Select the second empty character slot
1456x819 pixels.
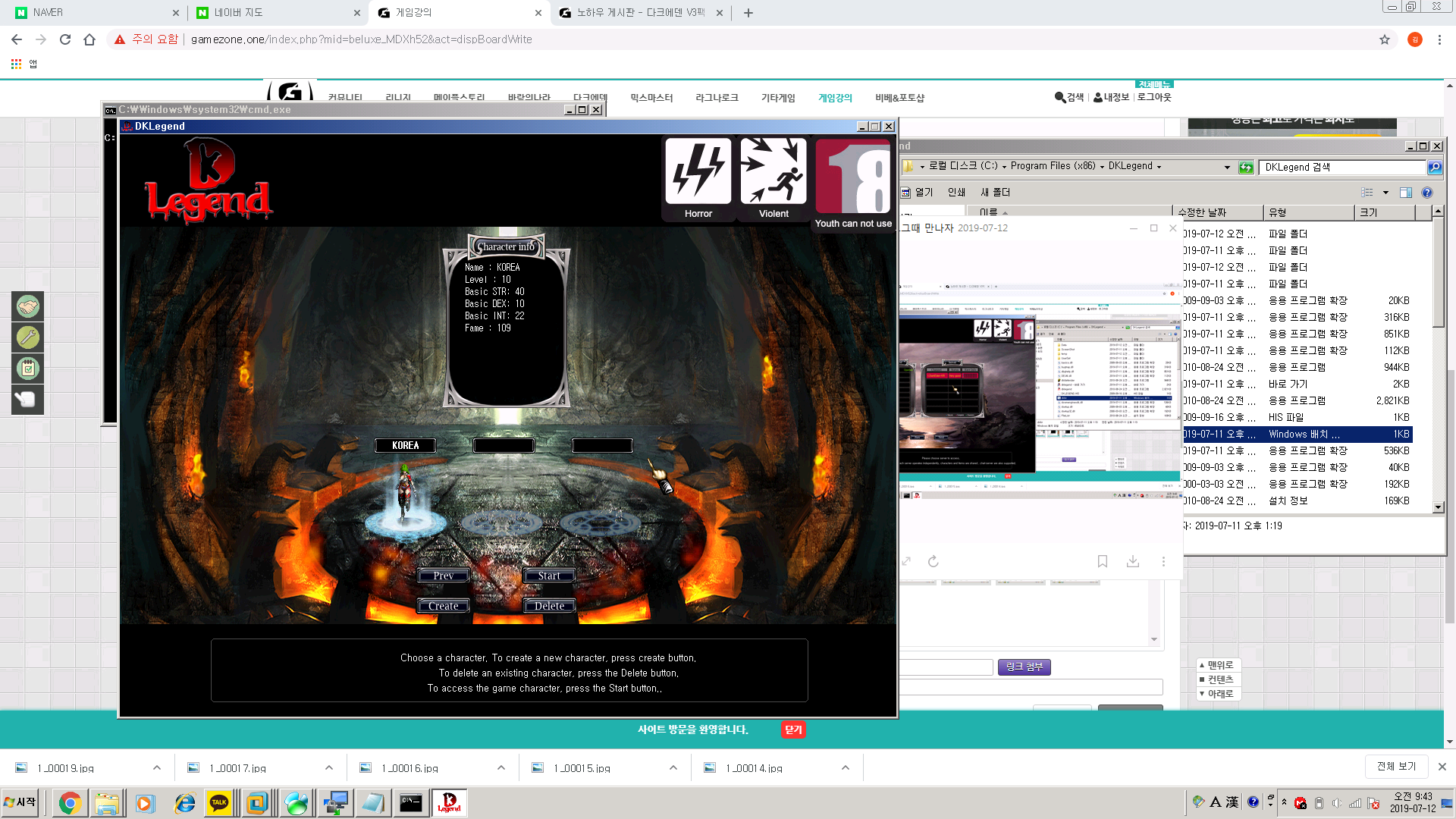504,445
